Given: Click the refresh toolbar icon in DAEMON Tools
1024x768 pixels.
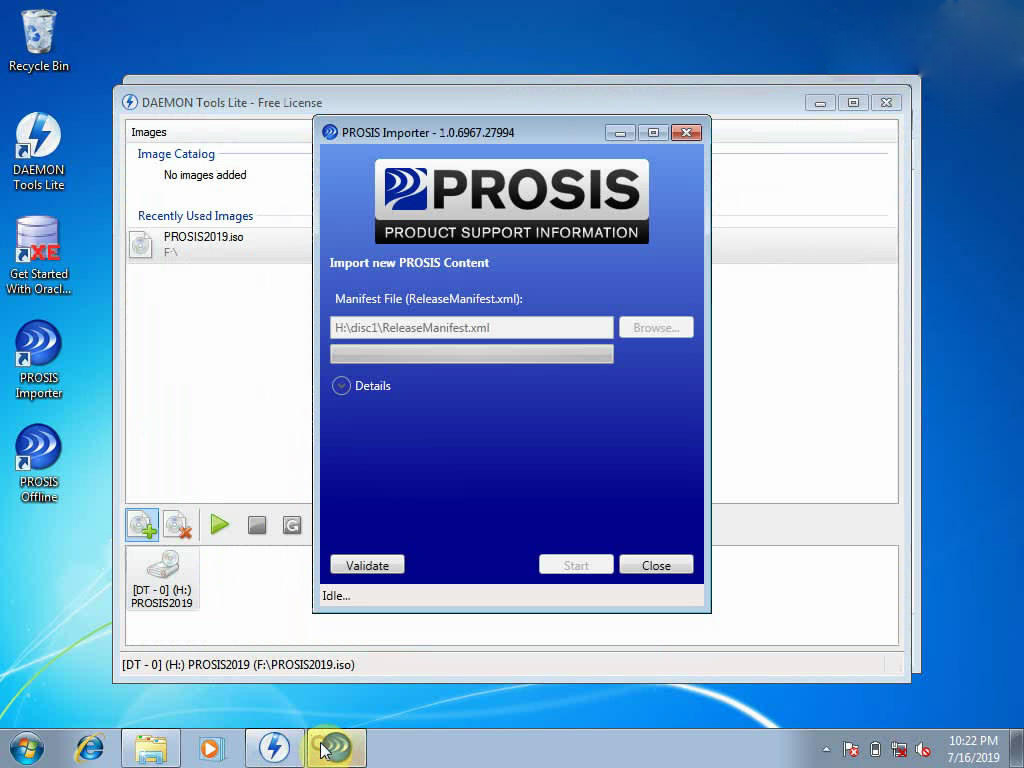Looking at the screenshot, I should pyautogui.click(x=292, y=525).
